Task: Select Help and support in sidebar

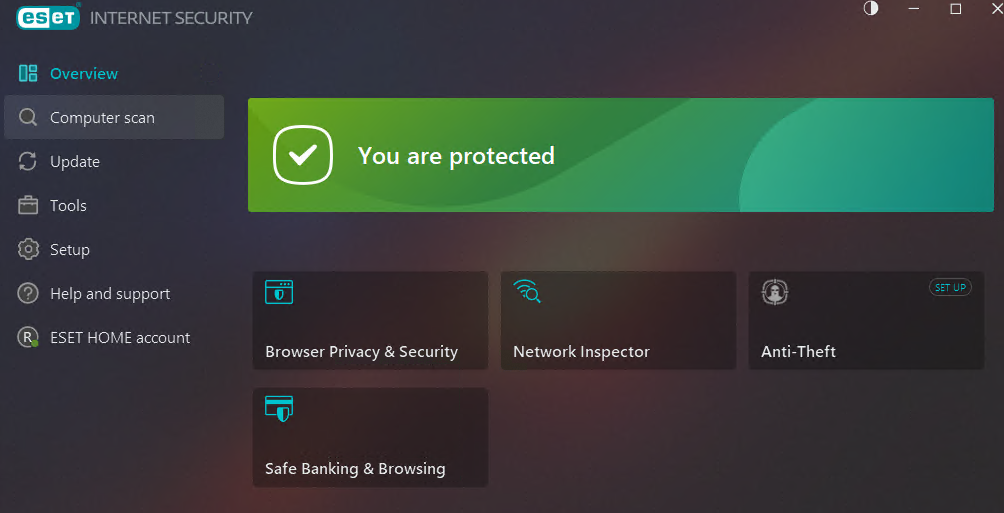Action: click(x=110, y=293)
